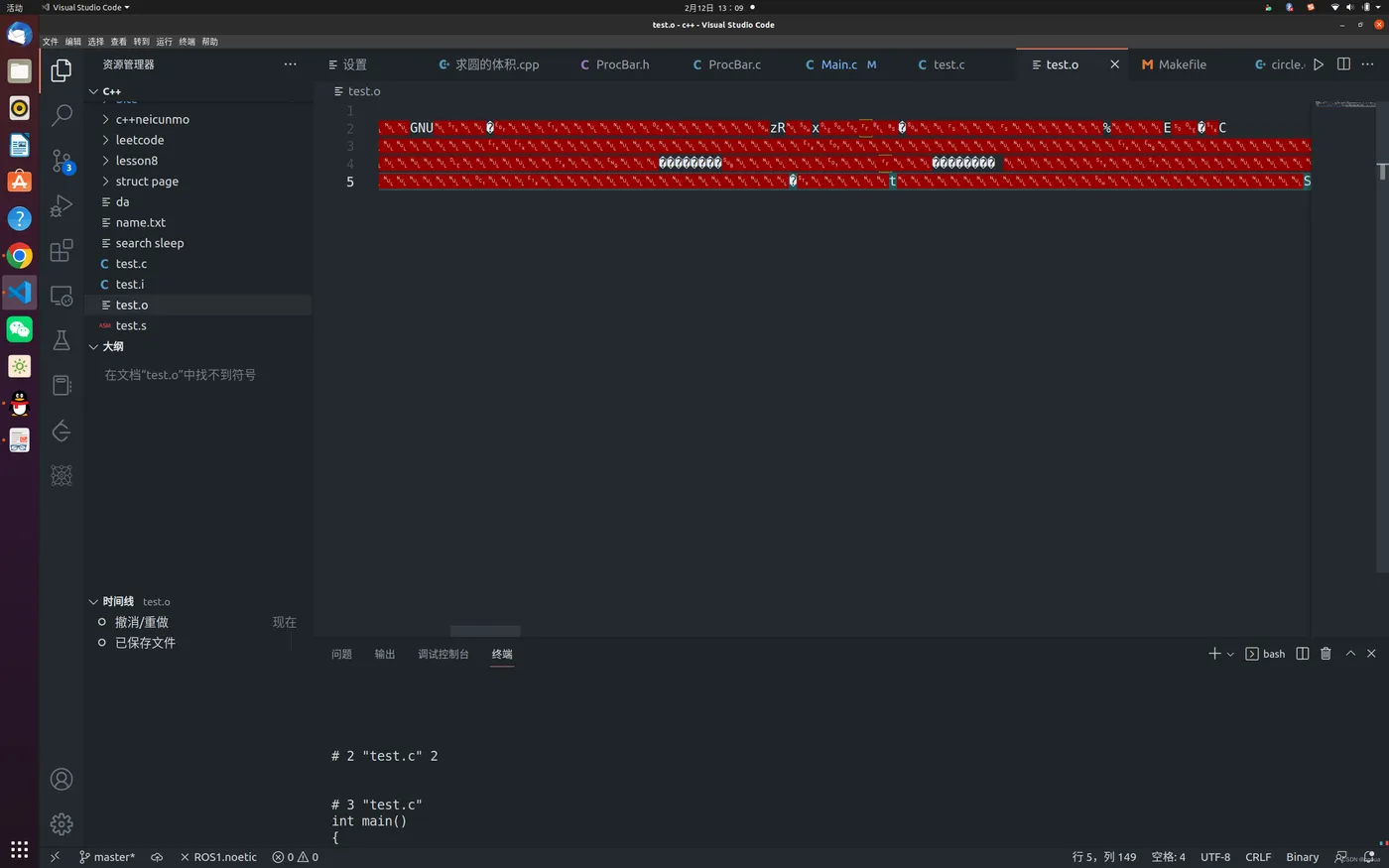The image size is (1389, 868).
Task: Open Files manager from the dock
Action: click(19, 71)
